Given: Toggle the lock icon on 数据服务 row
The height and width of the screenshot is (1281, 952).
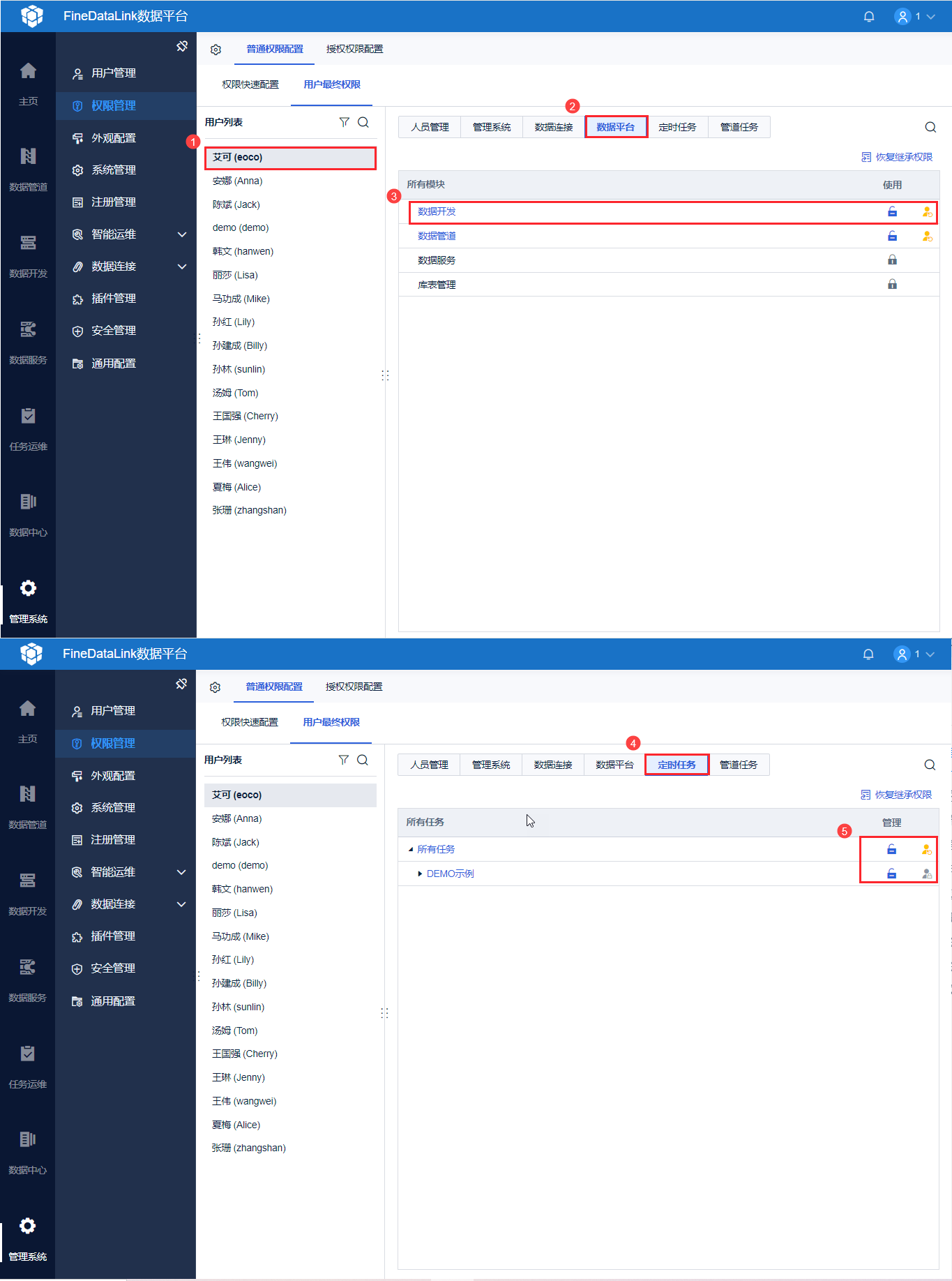Looking at the screenshot, I should (892, 260).
